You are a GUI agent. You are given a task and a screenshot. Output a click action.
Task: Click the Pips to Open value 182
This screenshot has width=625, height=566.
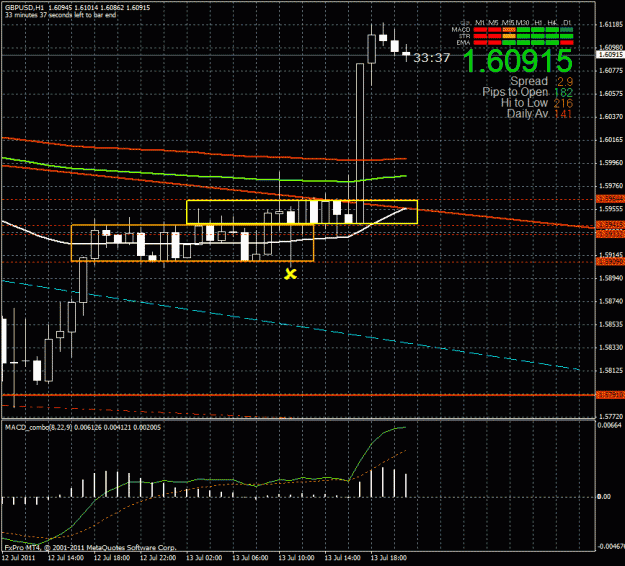click(563, 92)
